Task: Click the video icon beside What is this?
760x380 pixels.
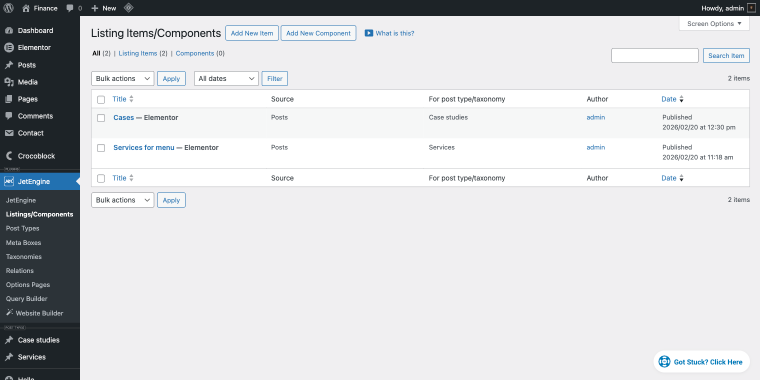Action: pos(369,33)
